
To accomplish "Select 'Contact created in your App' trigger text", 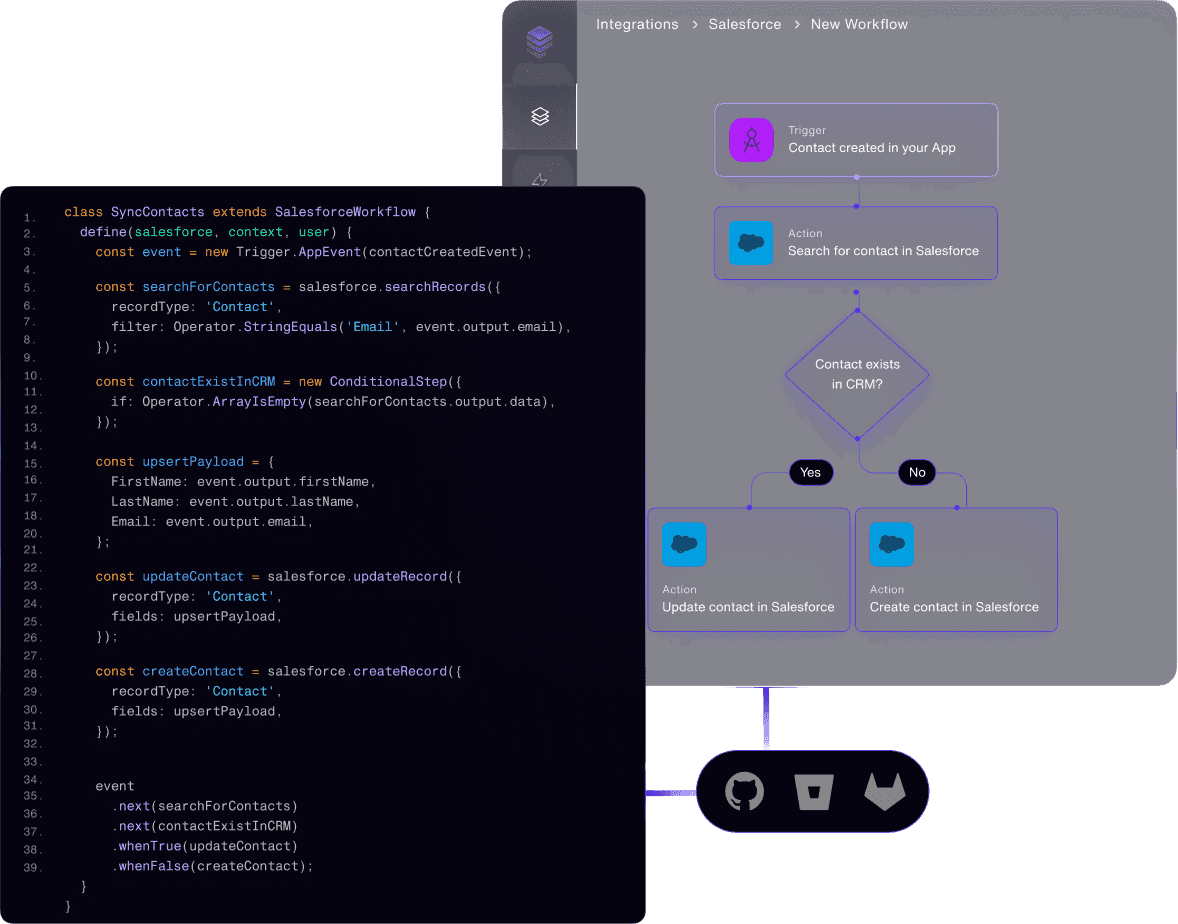I will 872,148.
